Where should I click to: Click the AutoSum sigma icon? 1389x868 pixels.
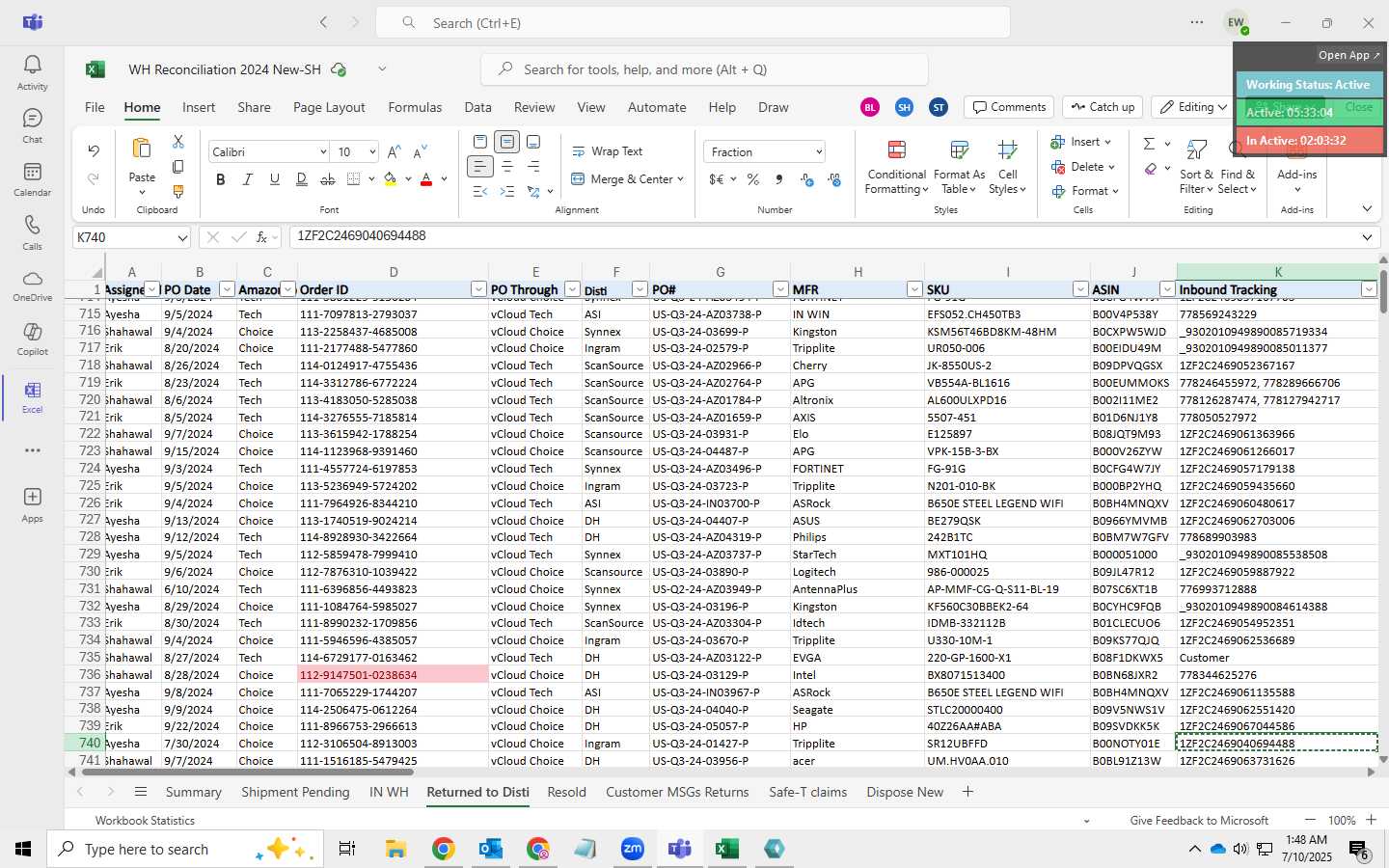1149,144
